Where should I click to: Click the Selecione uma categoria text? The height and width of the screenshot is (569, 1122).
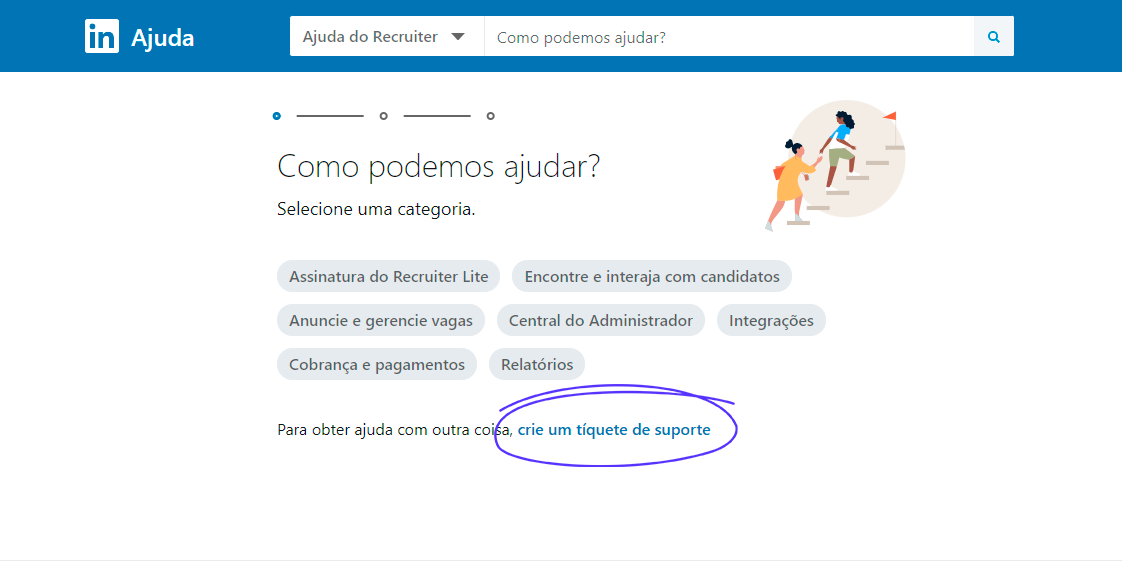(376, 210)
